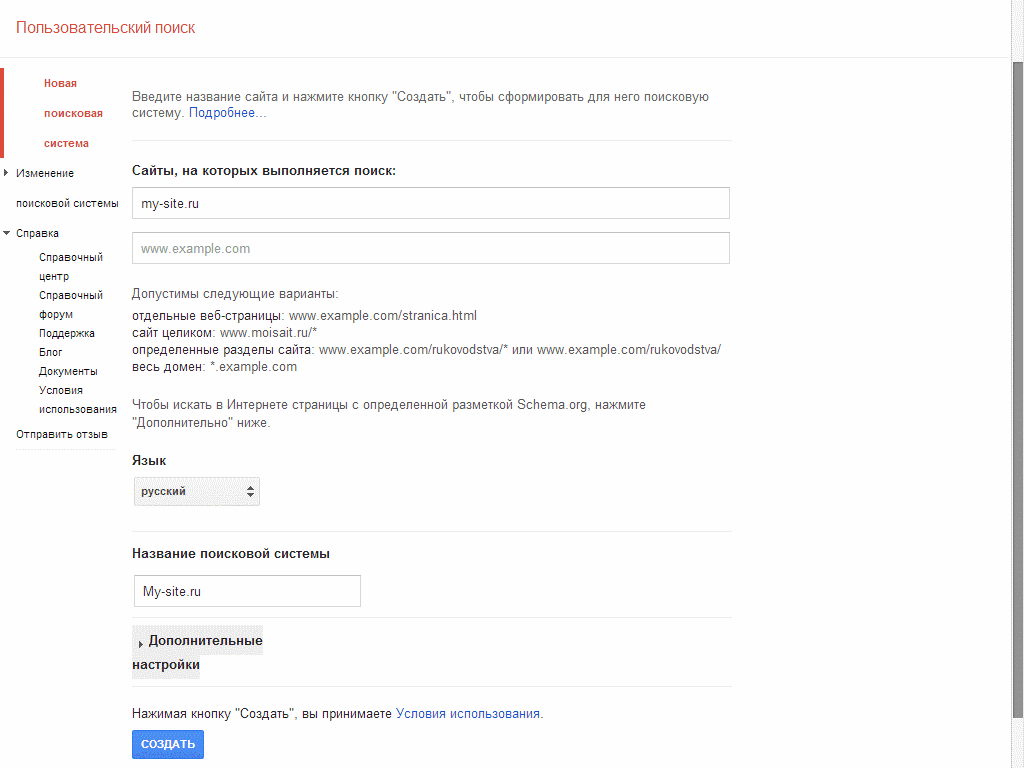Open the "Условия использования" link in the footer text

pos(466,712)
